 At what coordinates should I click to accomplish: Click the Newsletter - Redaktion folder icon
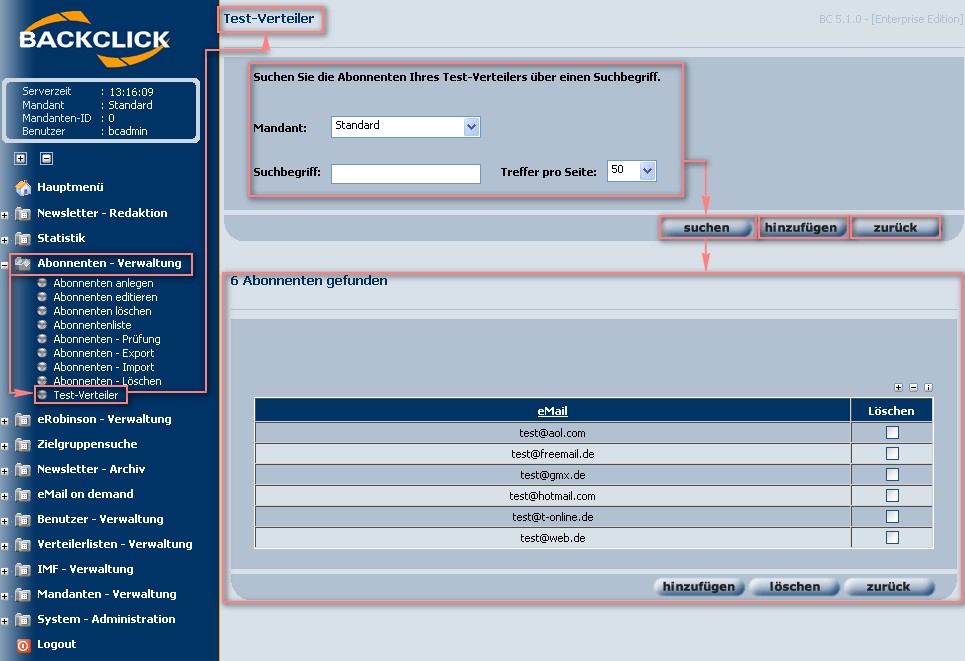point(23,214)
